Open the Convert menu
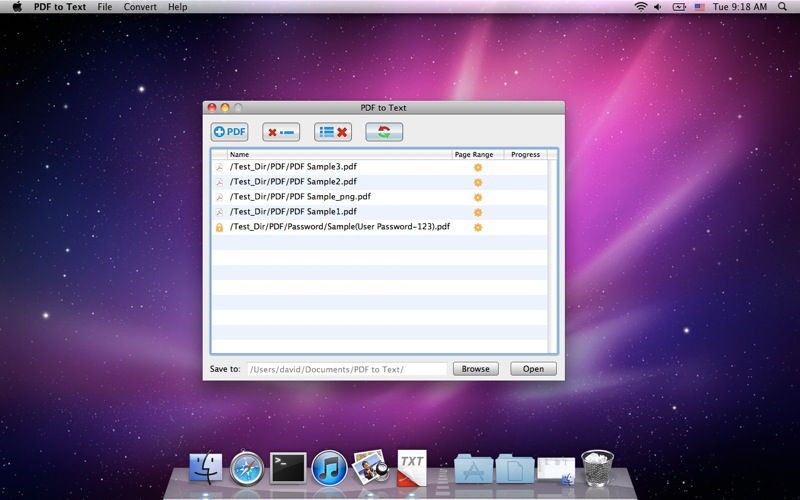The width and height of the screenshot is (800, 500). 140,7
